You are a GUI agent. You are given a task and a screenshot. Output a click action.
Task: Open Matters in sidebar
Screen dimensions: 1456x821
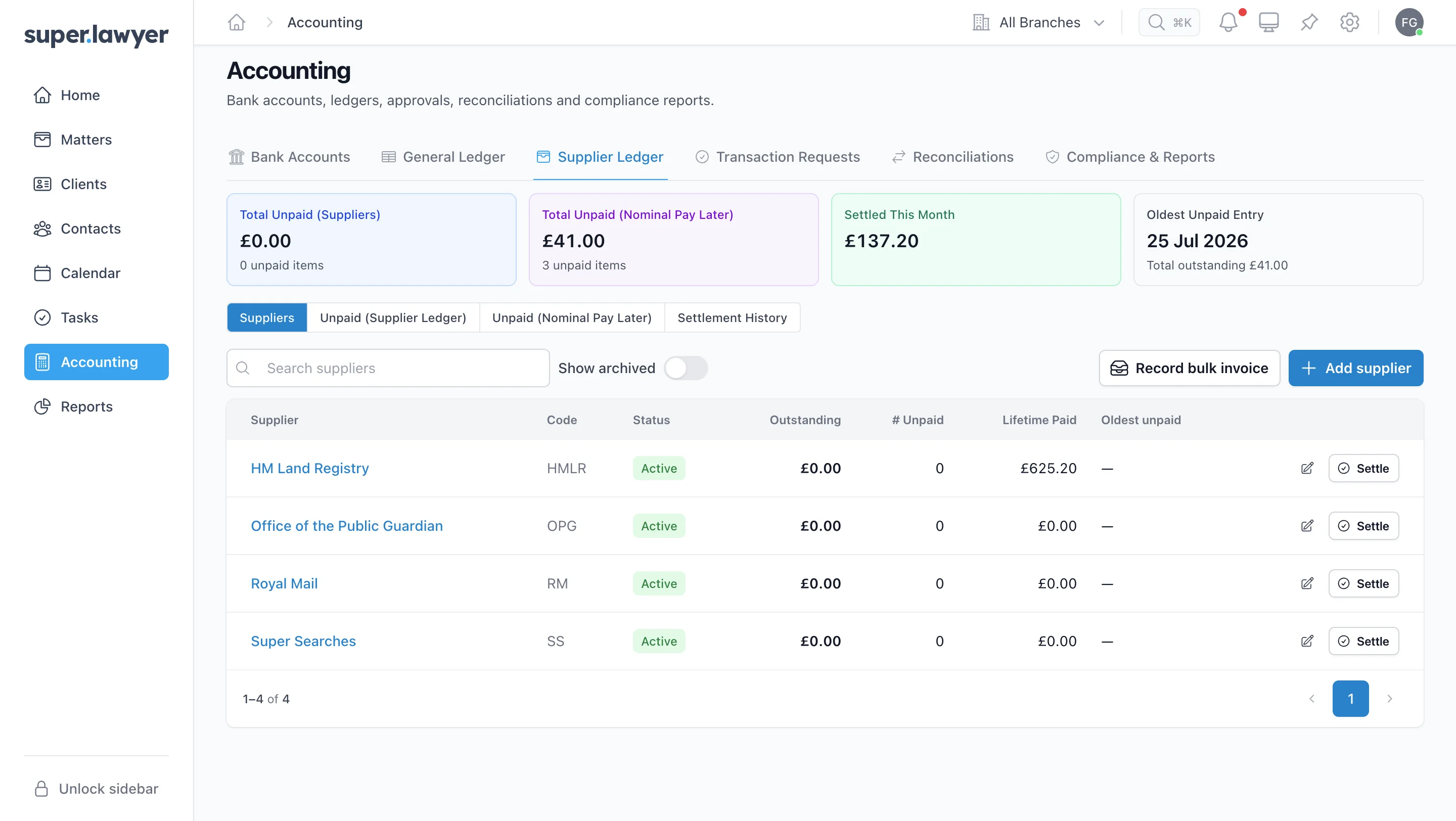(96, 140)
